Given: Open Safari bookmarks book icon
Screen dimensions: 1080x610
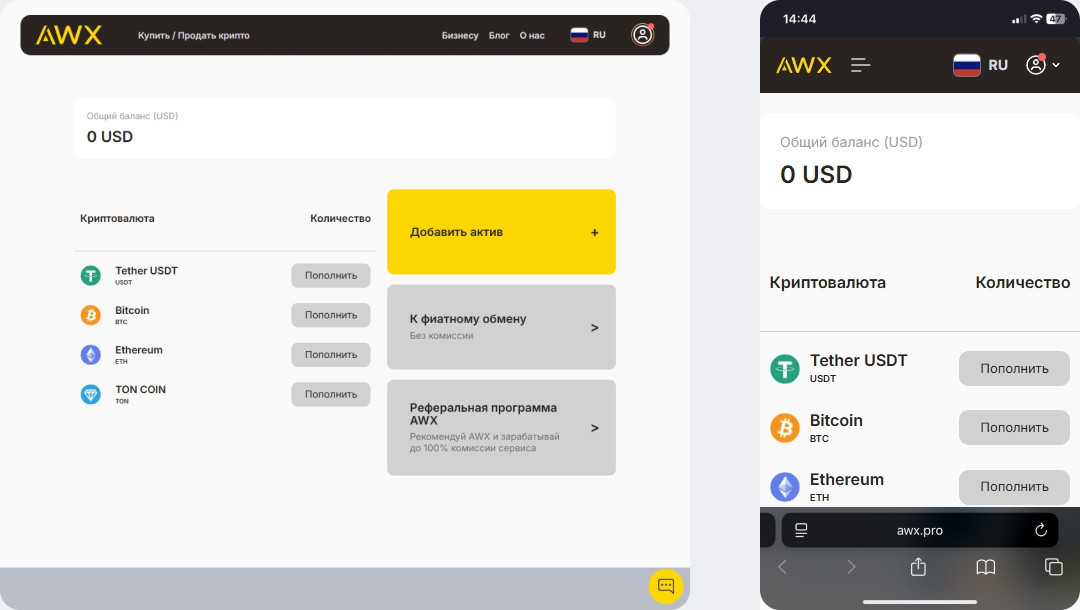Looking at the screenshot, I should pos(985,567).
